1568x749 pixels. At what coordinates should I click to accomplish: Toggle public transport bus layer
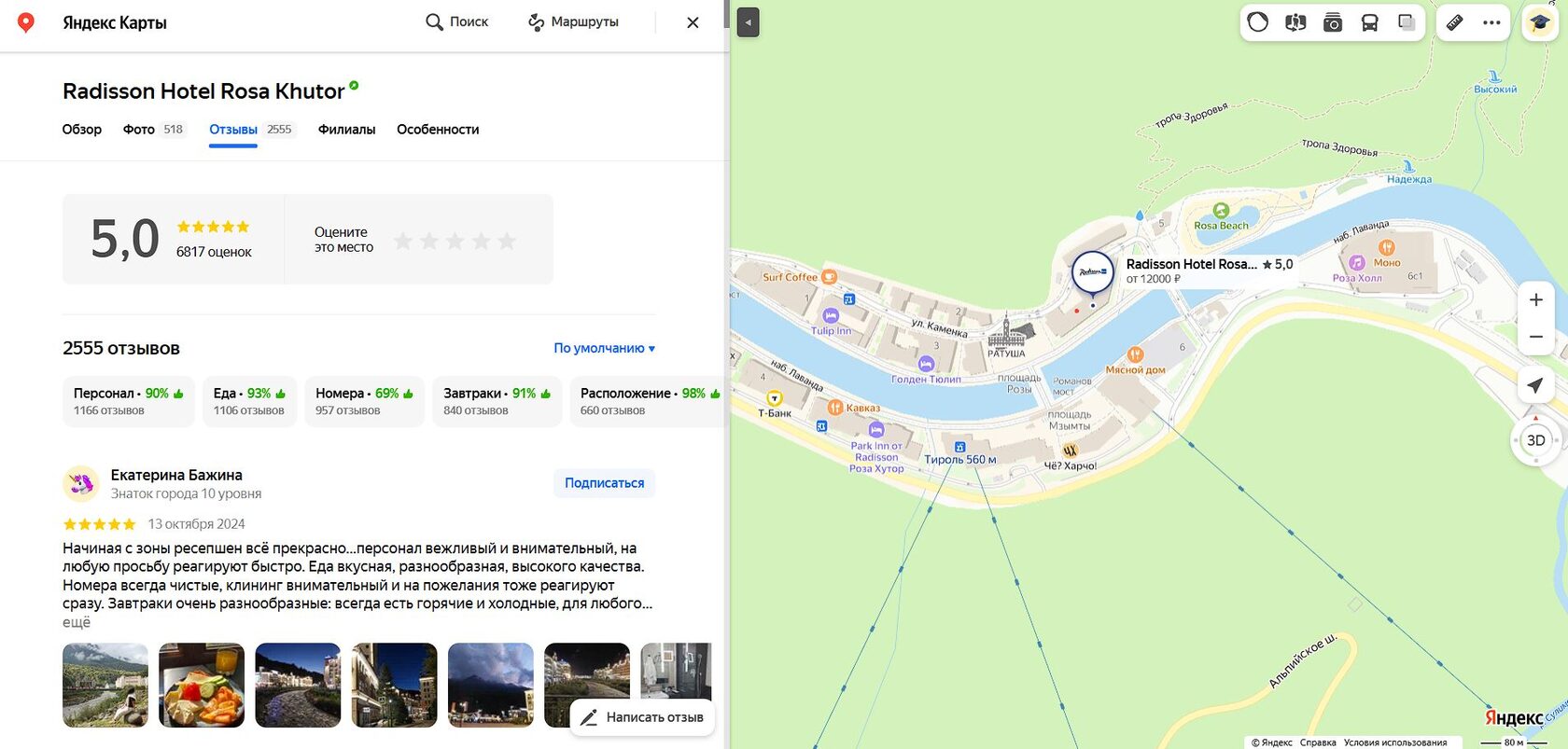click(1370, 22)
